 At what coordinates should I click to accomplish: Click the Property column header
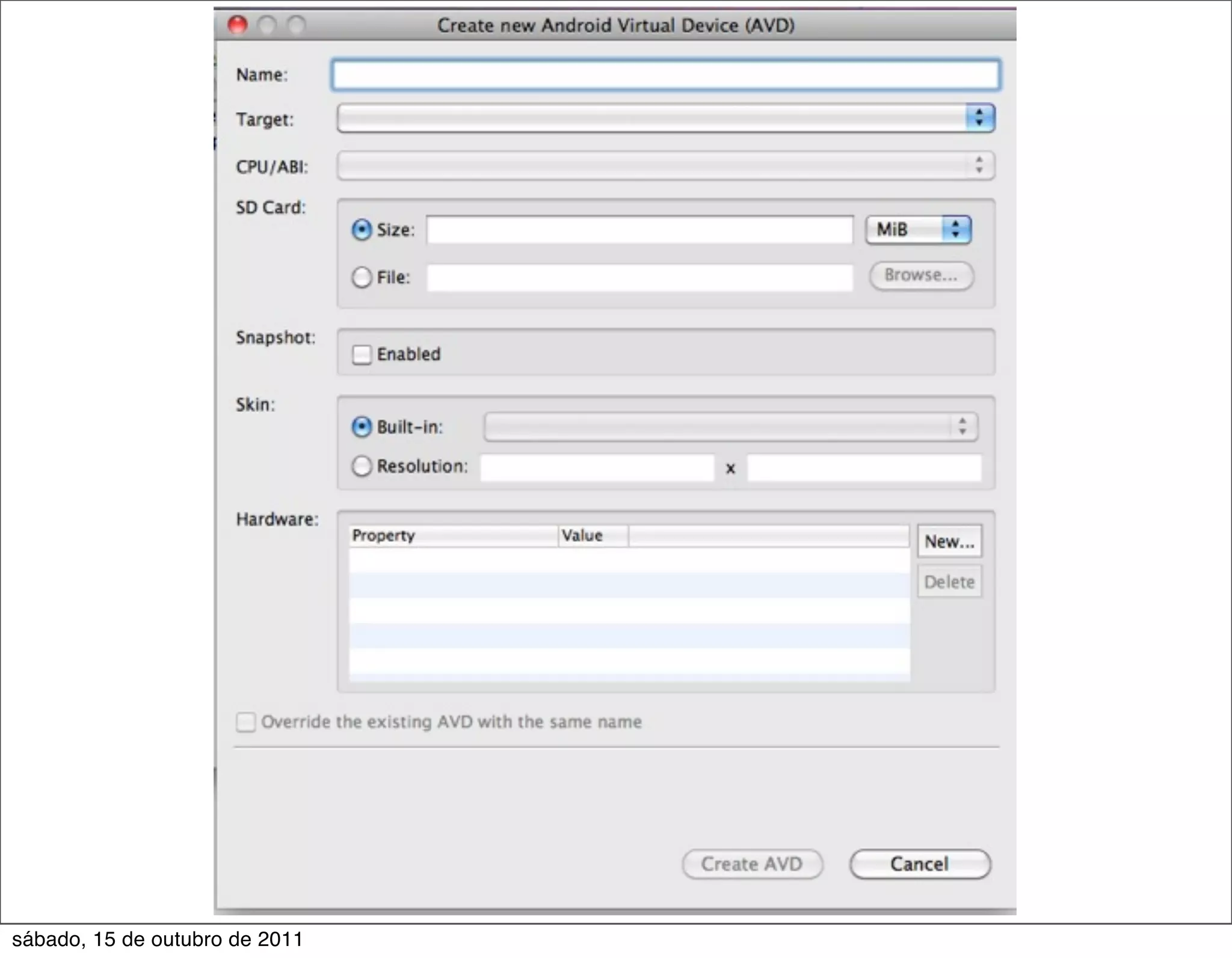(x=453, y=535)
